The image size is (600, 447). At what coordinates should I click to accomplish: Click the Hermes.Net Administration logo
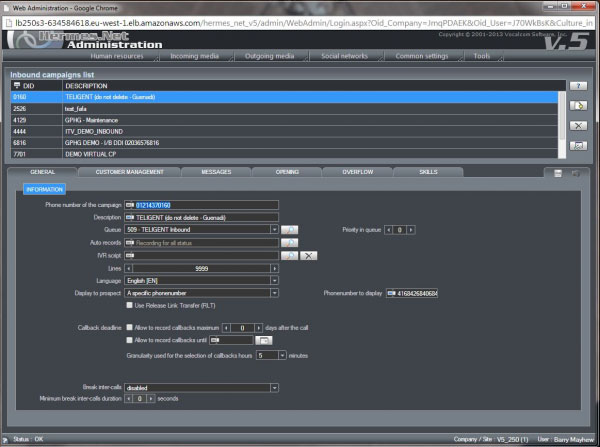(x=86, y=40)
